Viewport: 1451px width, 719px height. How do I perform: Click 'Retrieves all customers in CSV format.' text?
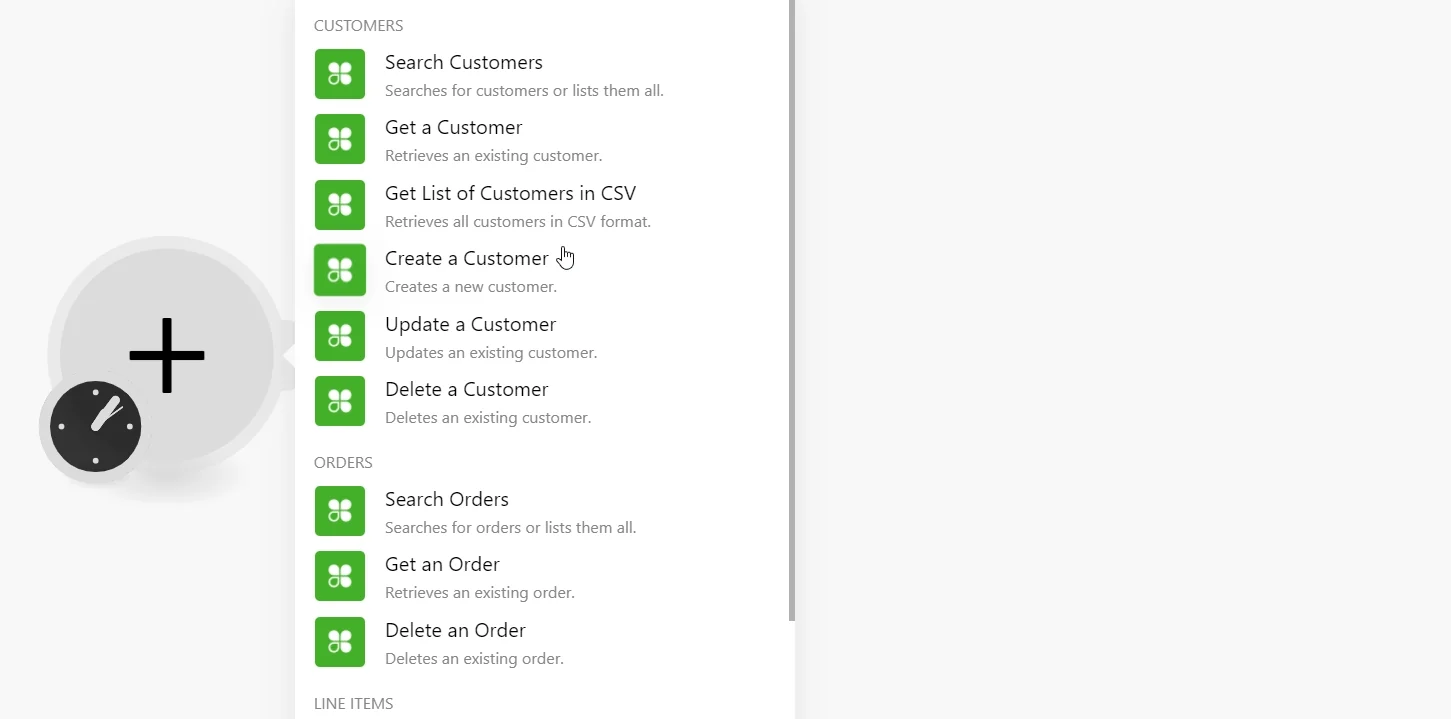click(518, 221)
